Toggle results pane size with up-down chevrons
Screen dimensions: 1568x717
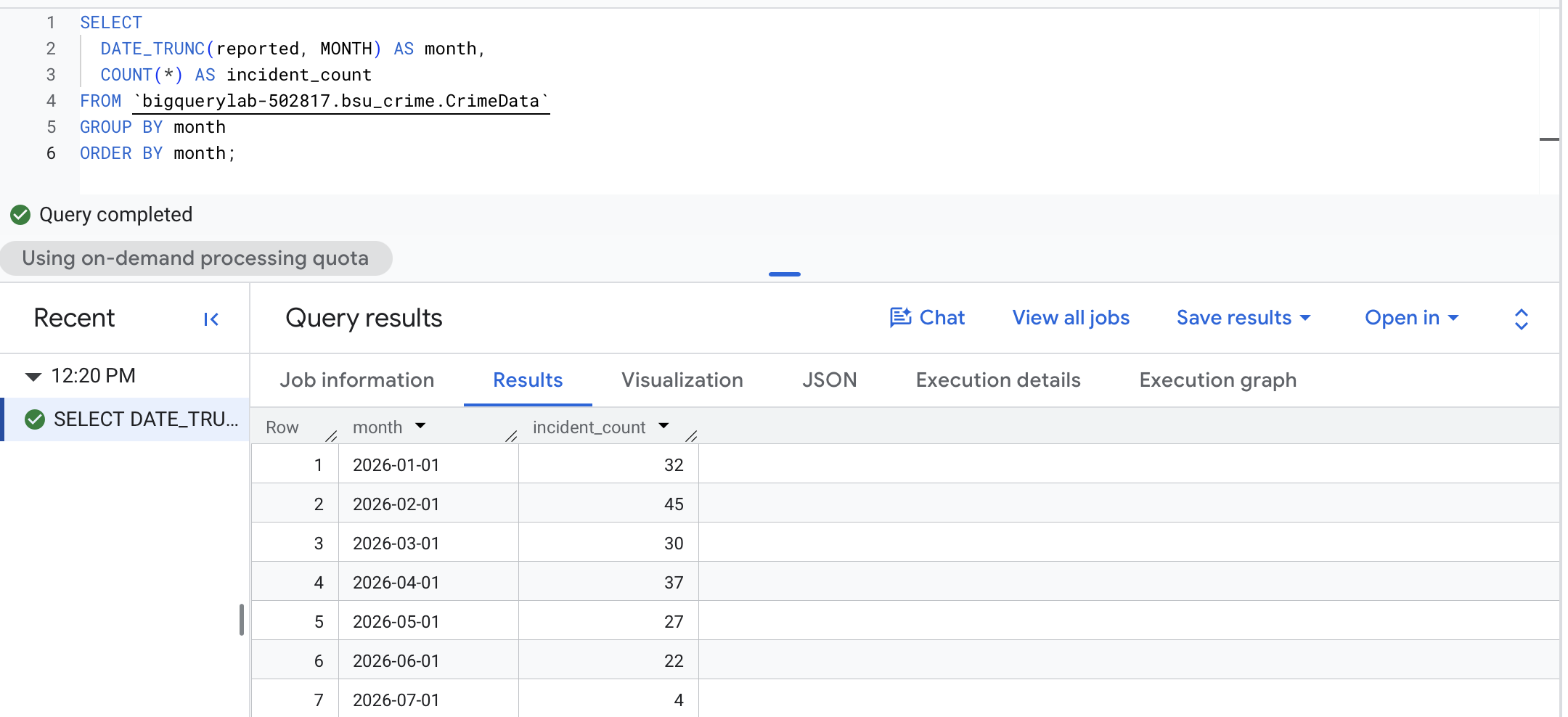click(x=1522, y=319)
